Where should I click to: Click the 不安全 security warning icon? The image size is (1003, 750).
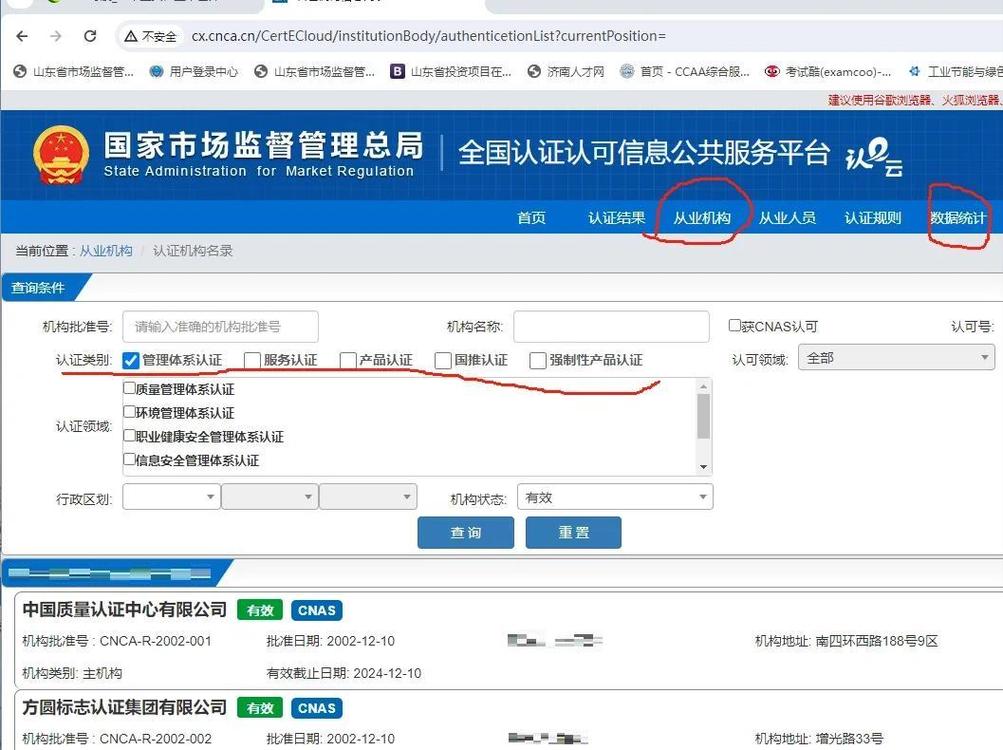tap(130, 36)
